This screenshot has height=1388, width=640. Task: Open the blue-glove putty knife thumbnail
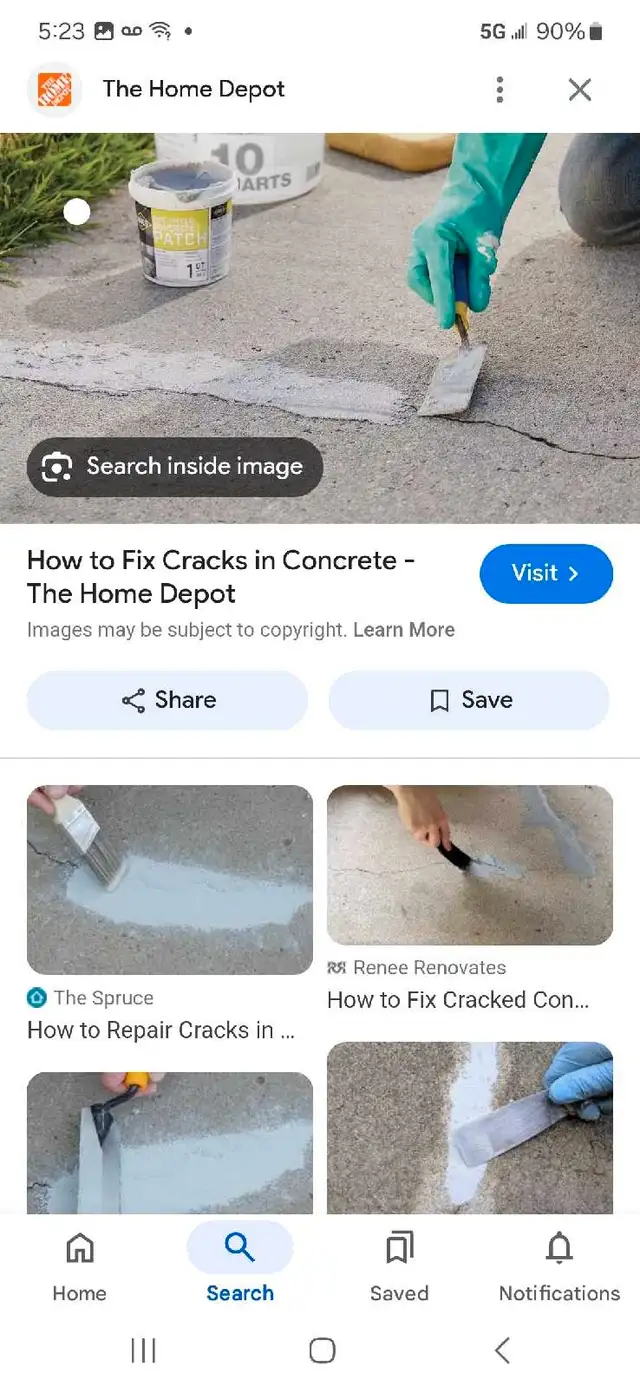470,1128
